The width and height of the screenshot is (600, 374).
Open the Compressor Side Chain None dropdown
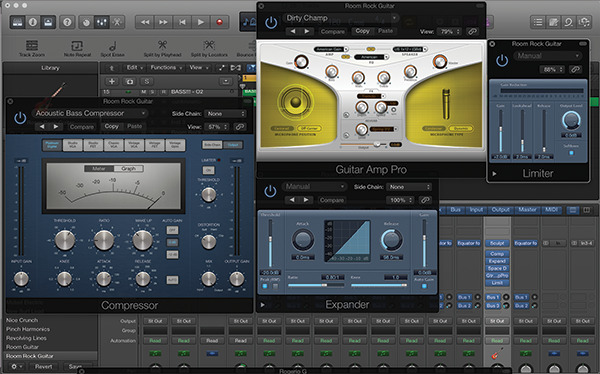(226, 114)
